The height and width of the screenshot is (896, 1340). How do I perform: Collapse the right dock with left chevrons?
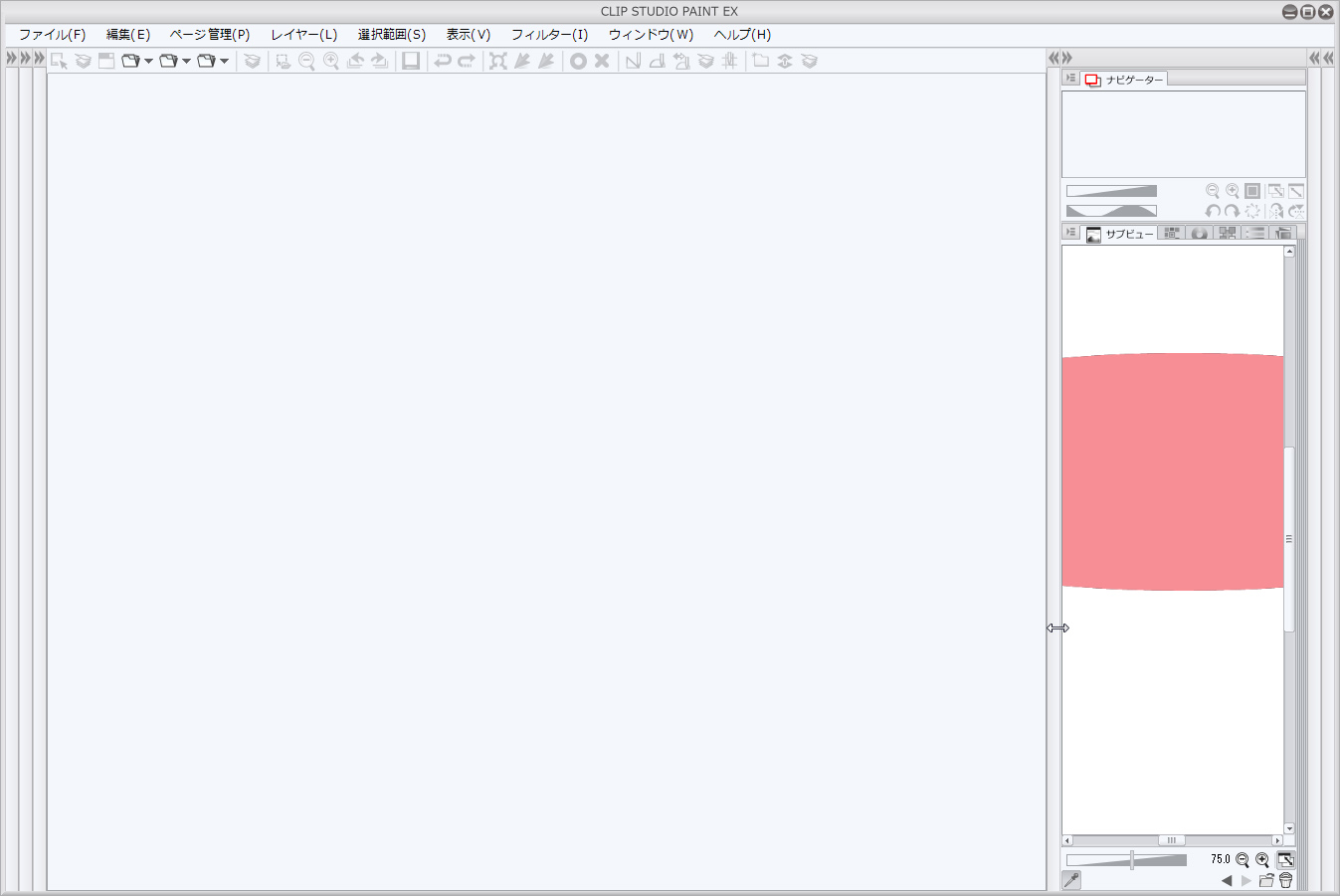click(x=1053, y=59)
